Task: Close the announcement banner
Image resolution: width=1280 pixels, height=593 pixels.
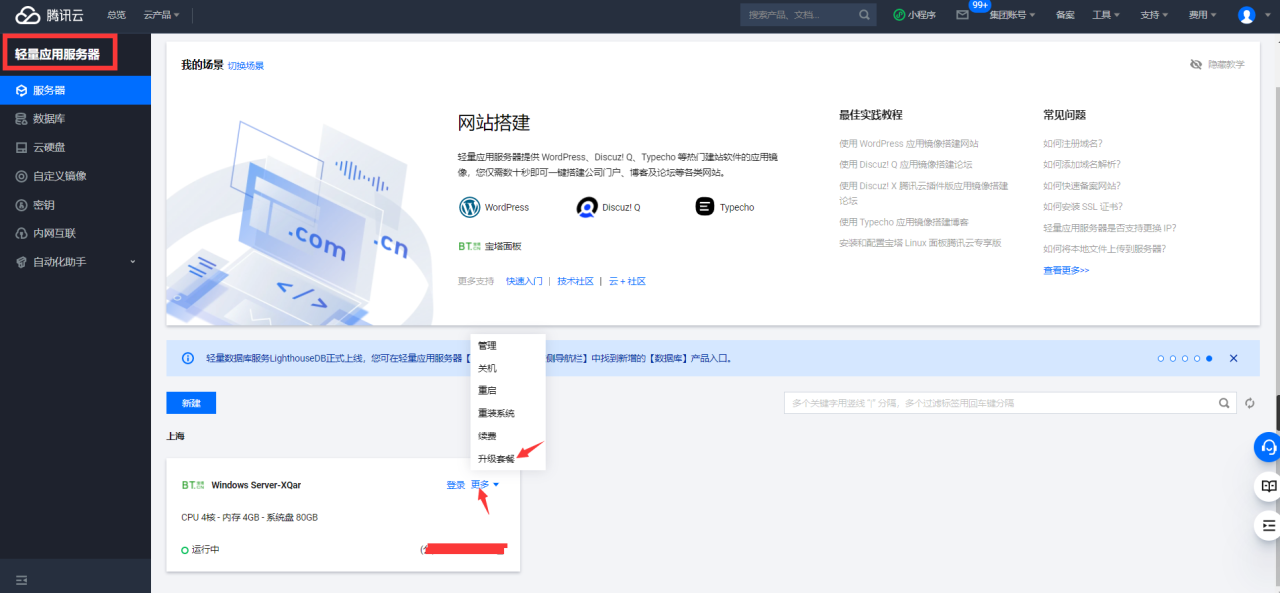Action: point(1233,358)
